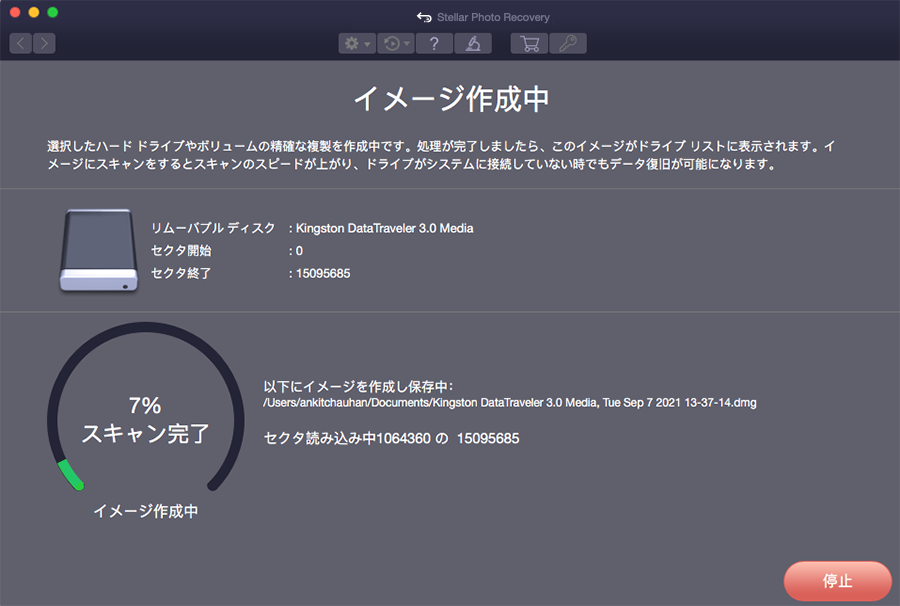Click the description paragraph about drive imaging
The width and height of the screenshot is (900, 606).
point(441,155)
